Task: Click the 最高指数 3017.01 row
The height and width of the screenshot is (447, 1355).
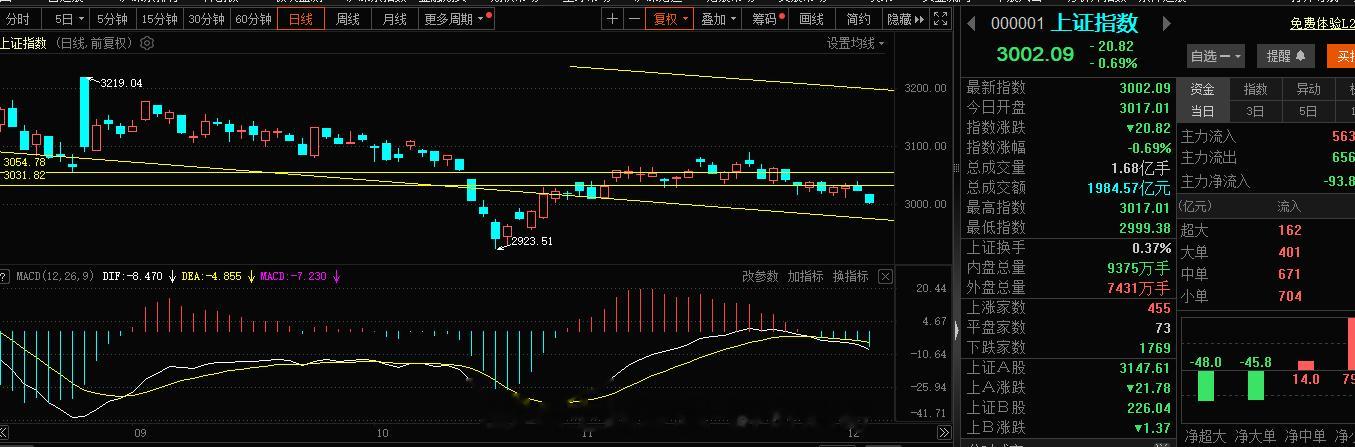Action: (1067, 208)
